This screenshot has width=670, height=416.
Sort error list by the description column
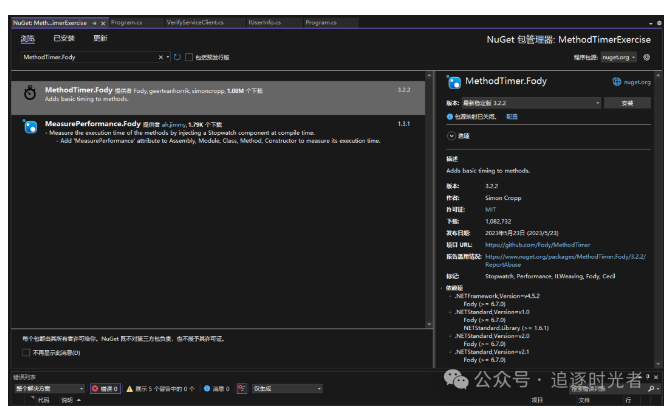tap(67, 400)
